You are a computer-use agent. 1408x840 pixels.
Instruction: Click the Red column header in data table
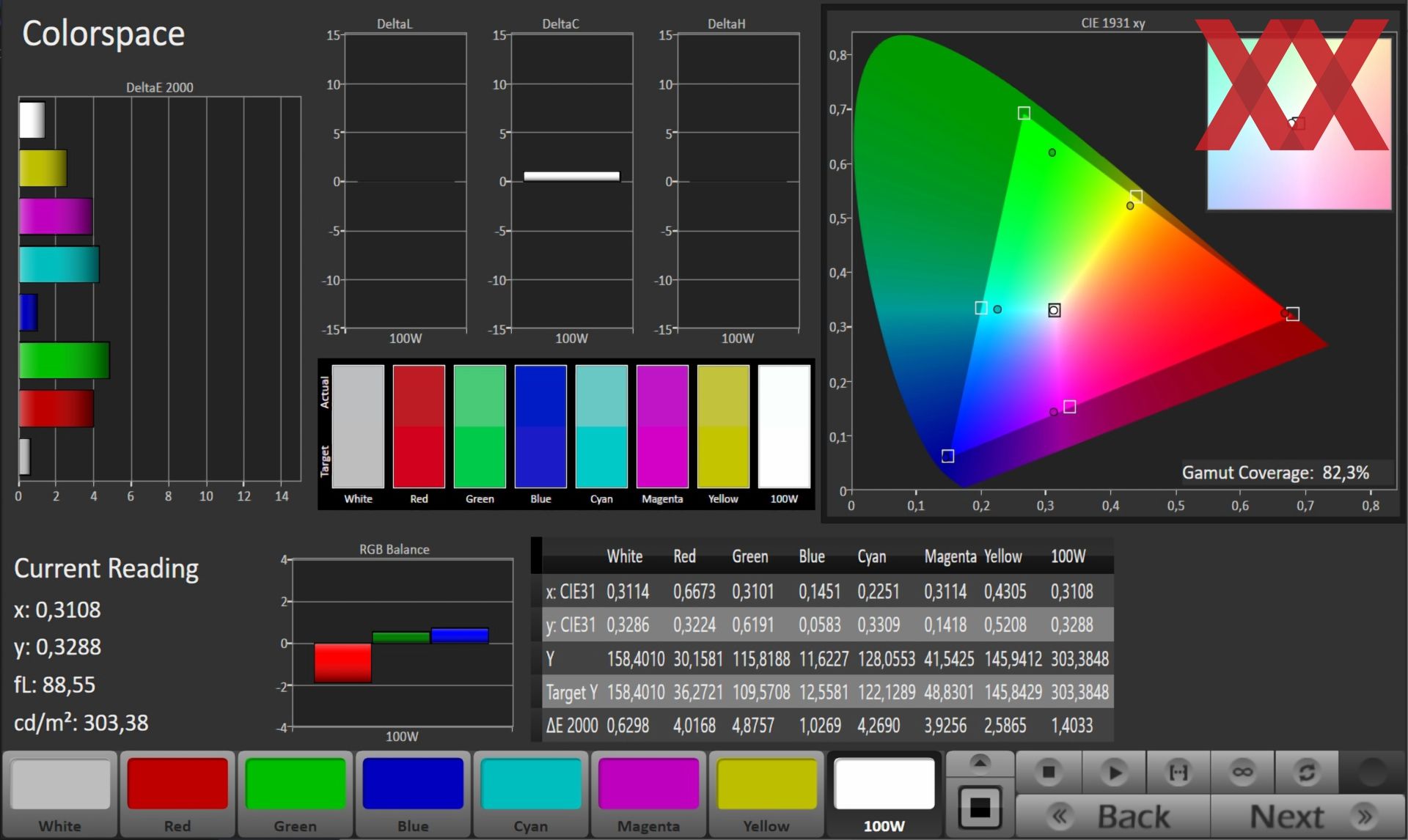click(x=684, y=556)
